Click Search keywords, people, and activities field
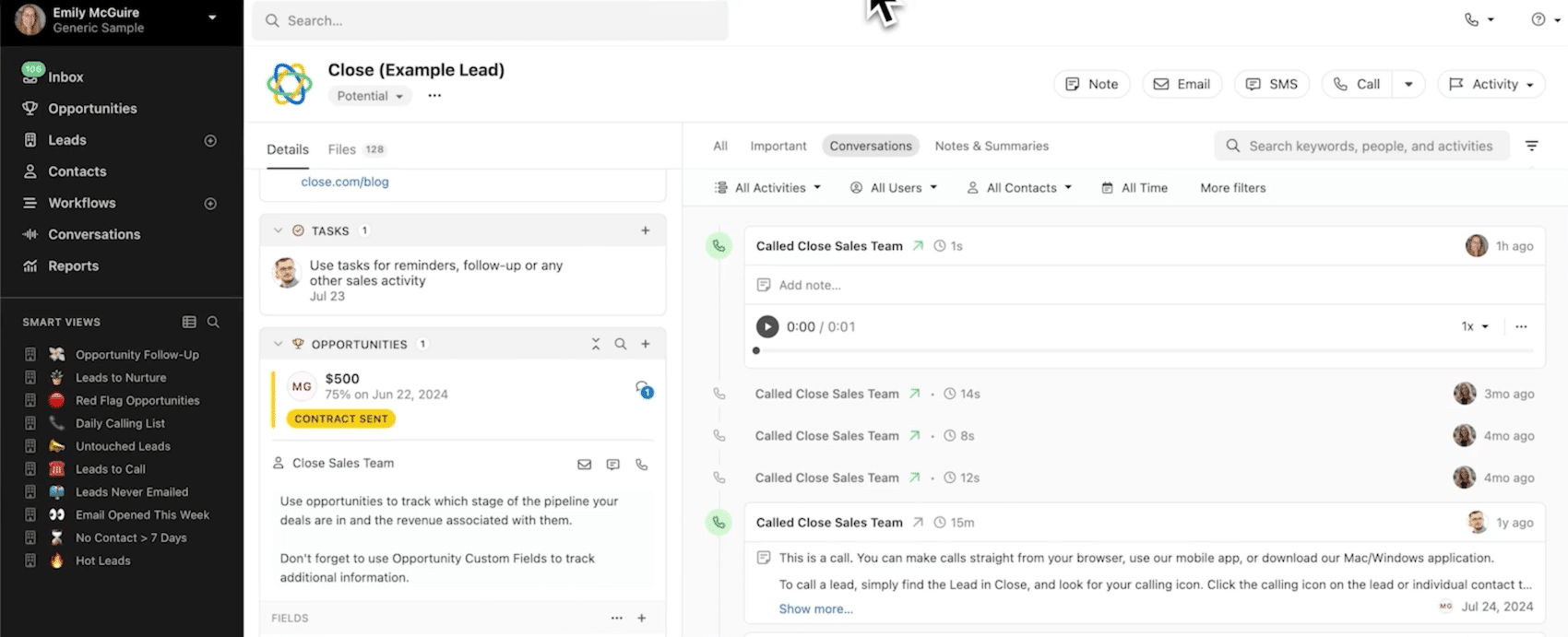The height and width of the screenshot is (637, 1568). [x=1361, y=146]
